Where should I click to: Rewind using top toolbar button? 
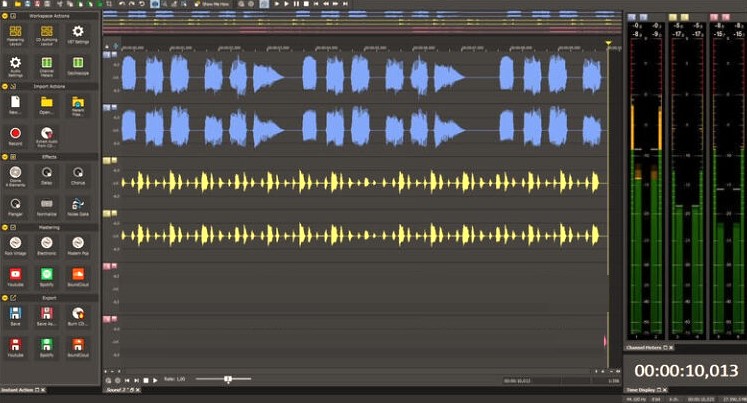click(326, 4)
